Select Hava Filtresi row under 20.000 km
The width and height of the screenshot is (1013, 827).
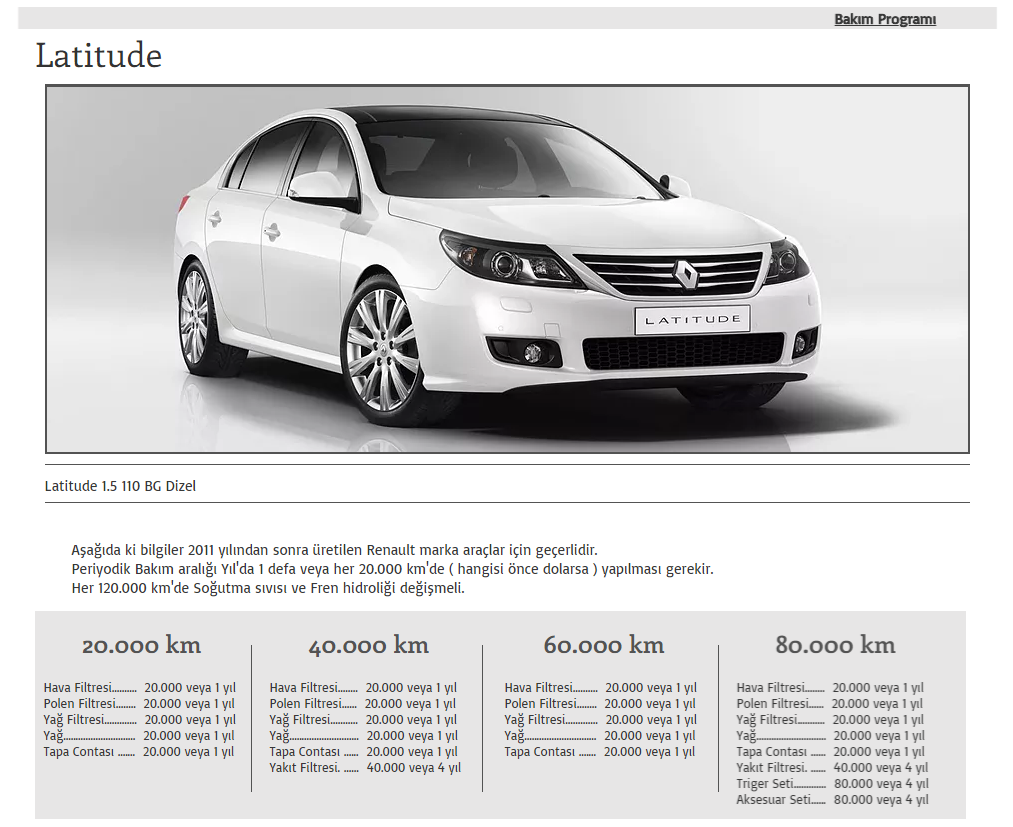[140, 687]
